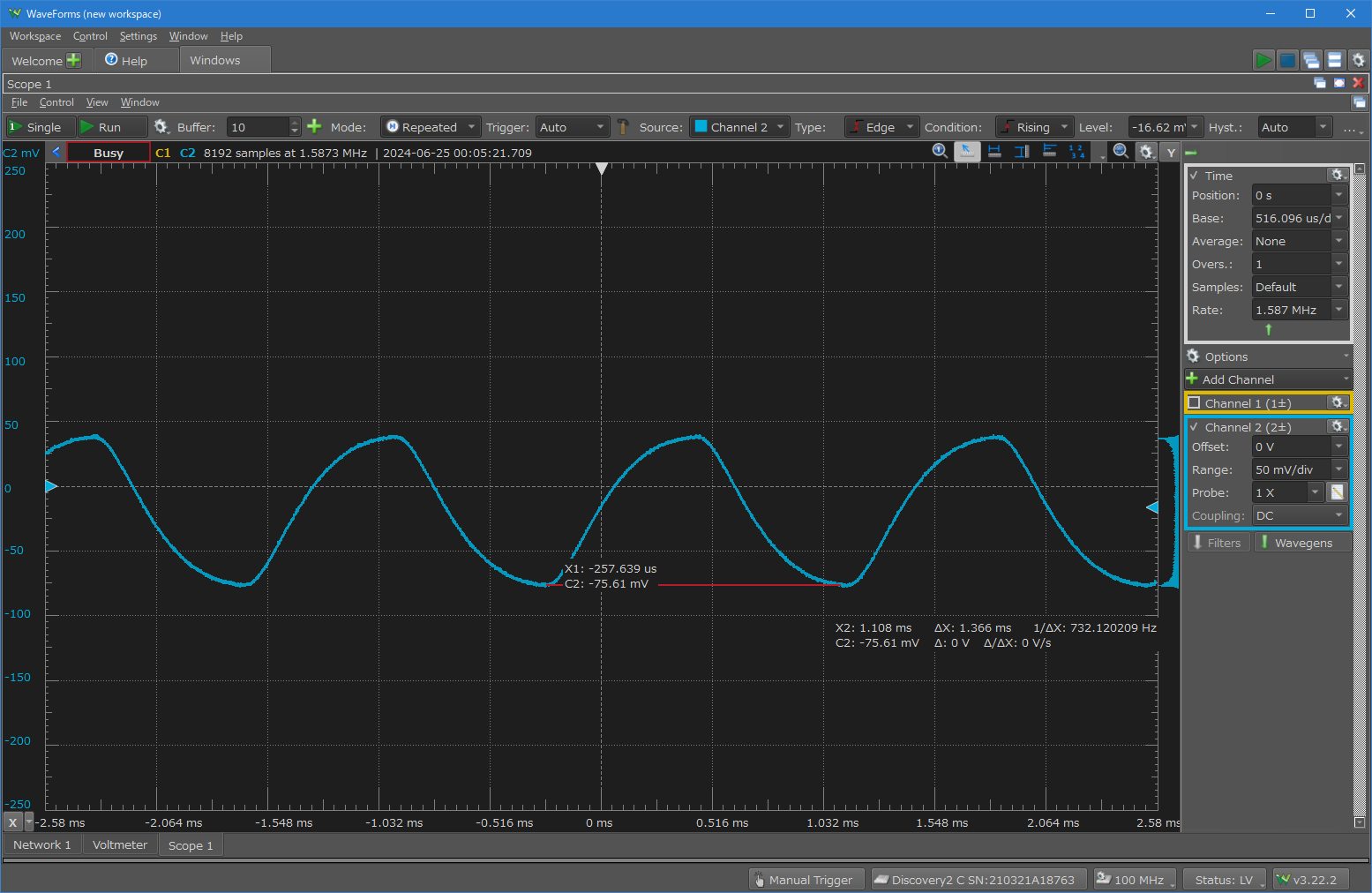The height and width of the screenshot is (893, 1372).
Task: Open the Mode Repeated dropdown
Action: click(x=431, y=127)
